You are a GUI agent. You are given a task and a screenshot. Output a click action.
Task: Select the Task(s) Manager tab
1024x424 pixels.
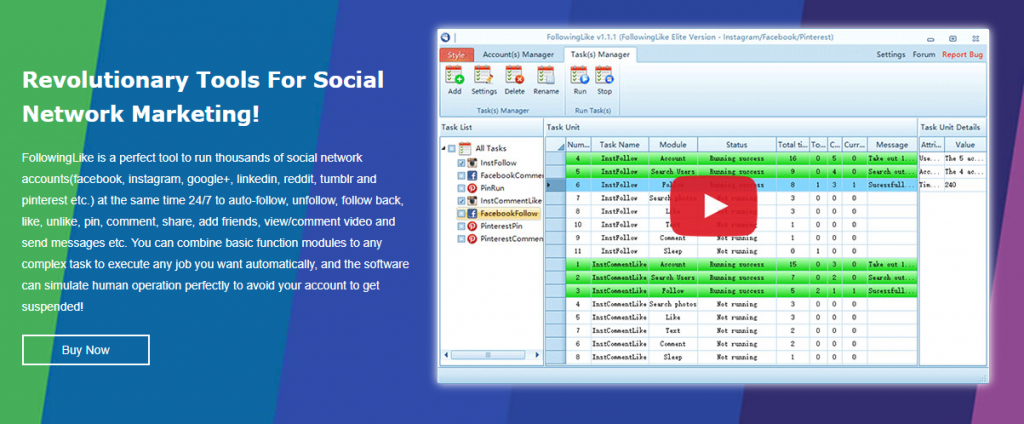pyautogui.click(x=600, y=55)
